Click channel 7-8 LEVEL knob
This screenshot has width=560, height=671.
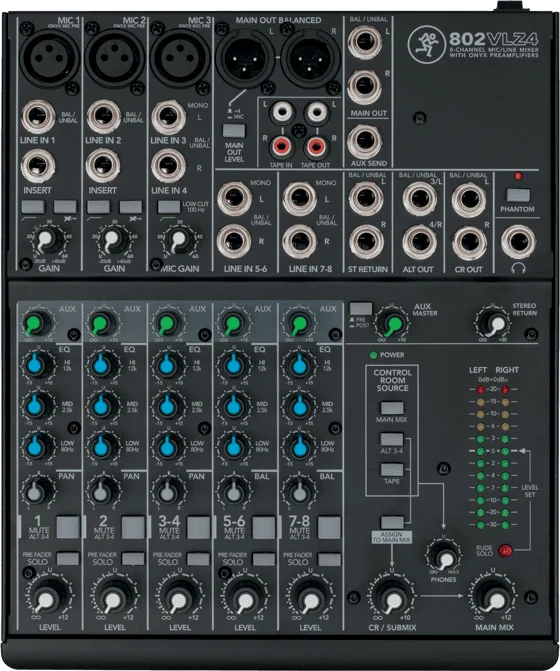click(311, 597)
